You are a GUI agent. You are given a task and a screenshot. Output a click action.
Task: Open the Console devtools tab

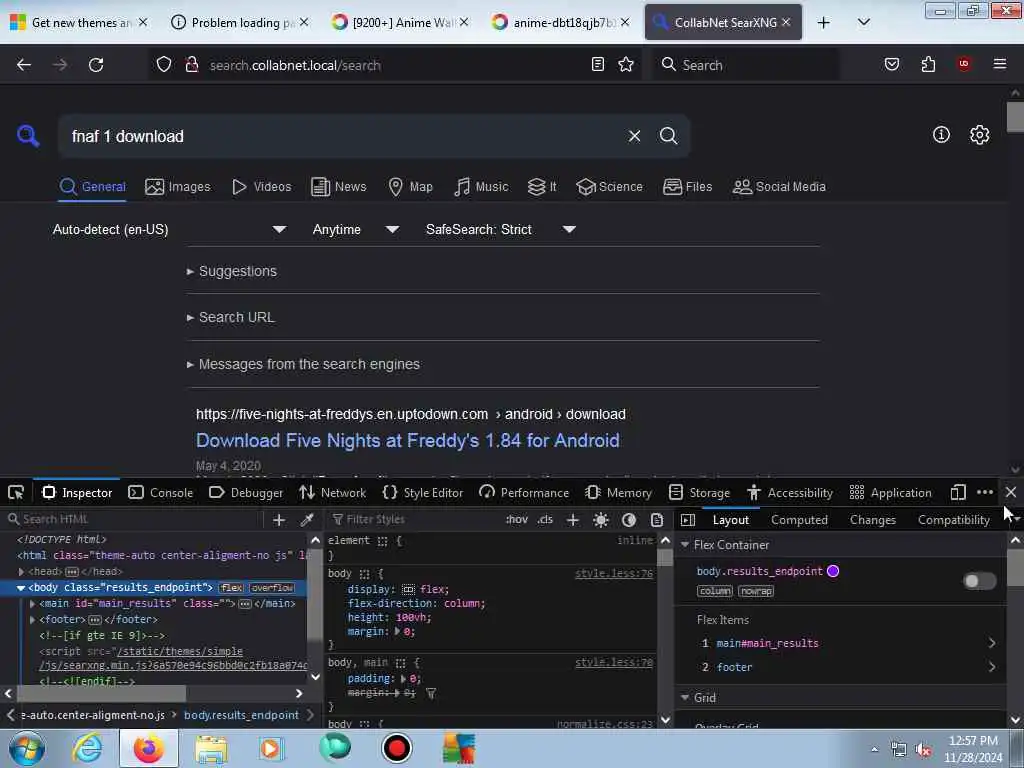coord(161,492)
